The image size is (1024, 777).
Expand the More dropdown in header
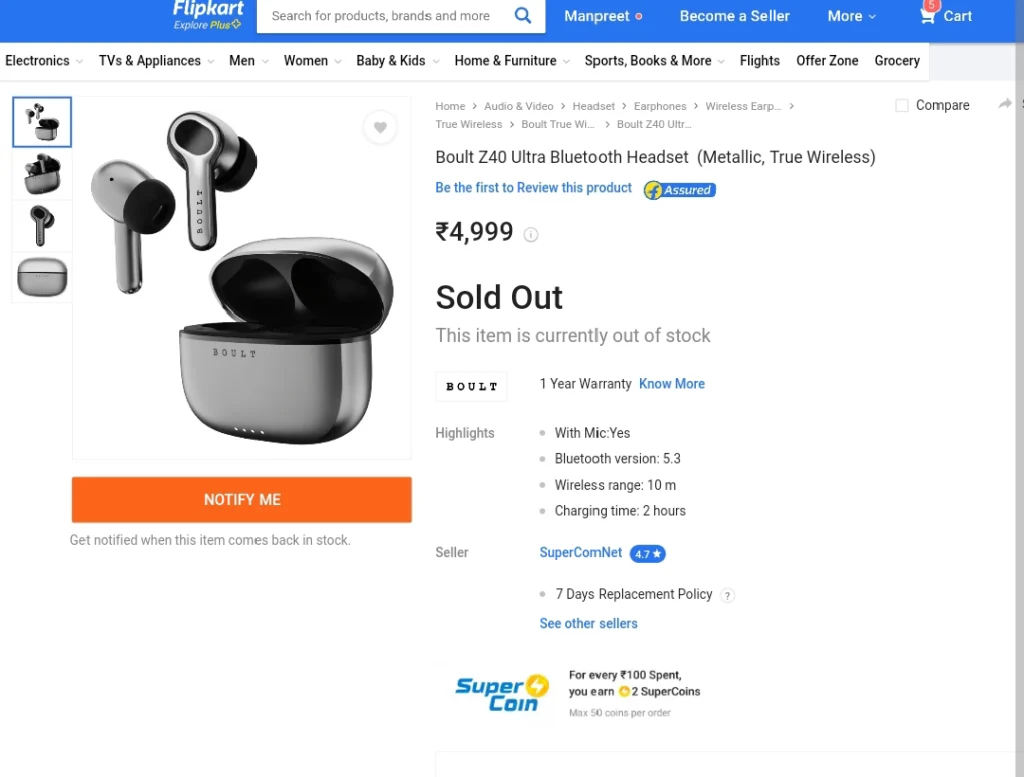(852, 16)
